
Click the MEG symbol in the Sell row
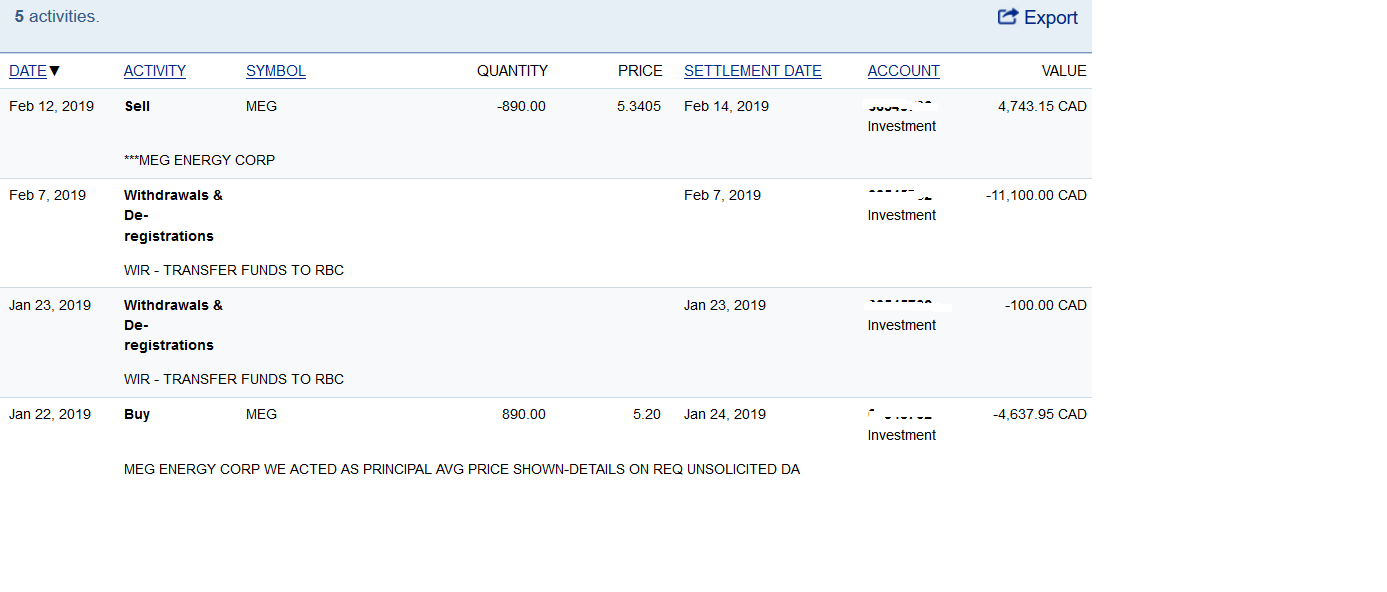(x=262, y=106)
